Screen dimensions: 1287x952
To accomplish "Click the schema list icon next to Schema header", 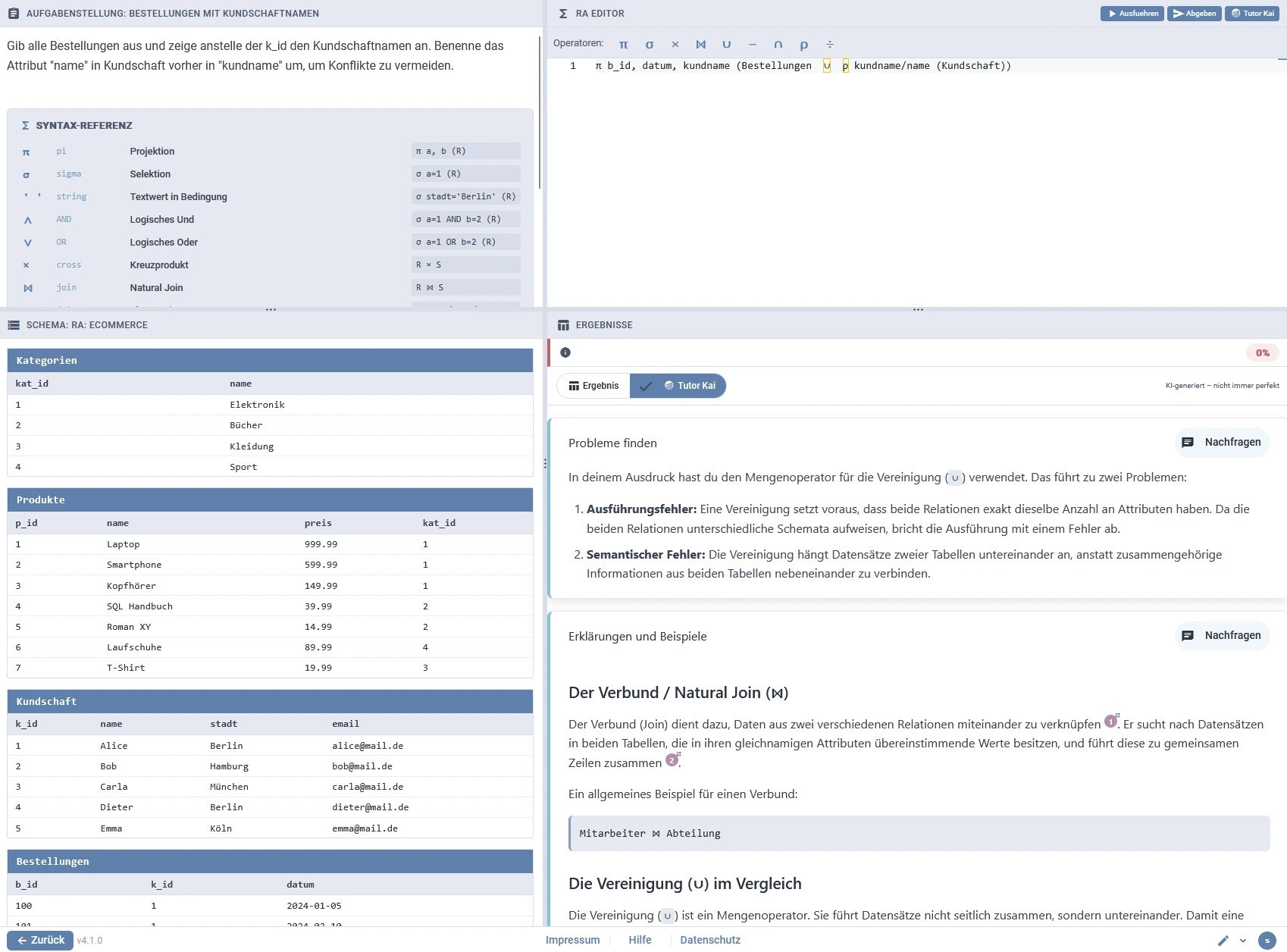I will pyautogui.click(x=14, y=325).
